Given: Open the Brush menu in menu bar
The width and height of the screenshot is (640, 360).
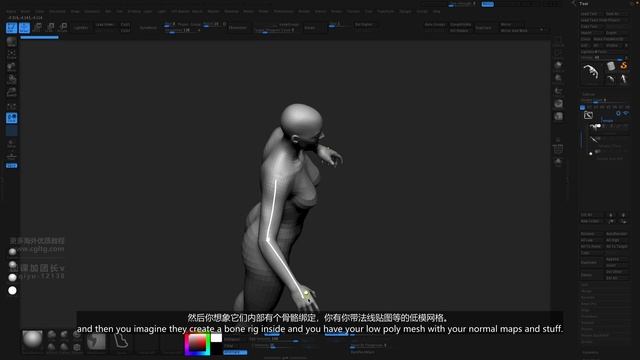Looking at the screenshot, I should click(x=25, y=11).
